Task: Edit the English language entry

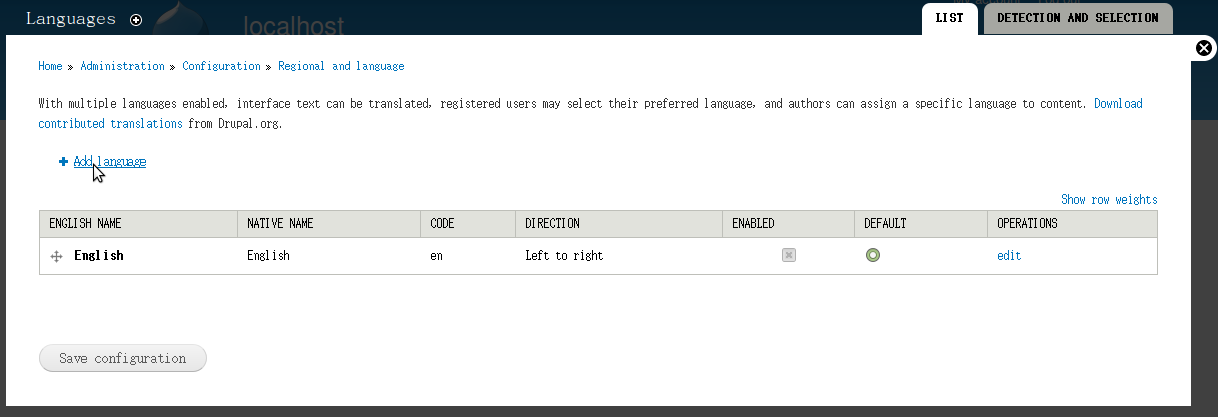Action: coord(1009,255)
